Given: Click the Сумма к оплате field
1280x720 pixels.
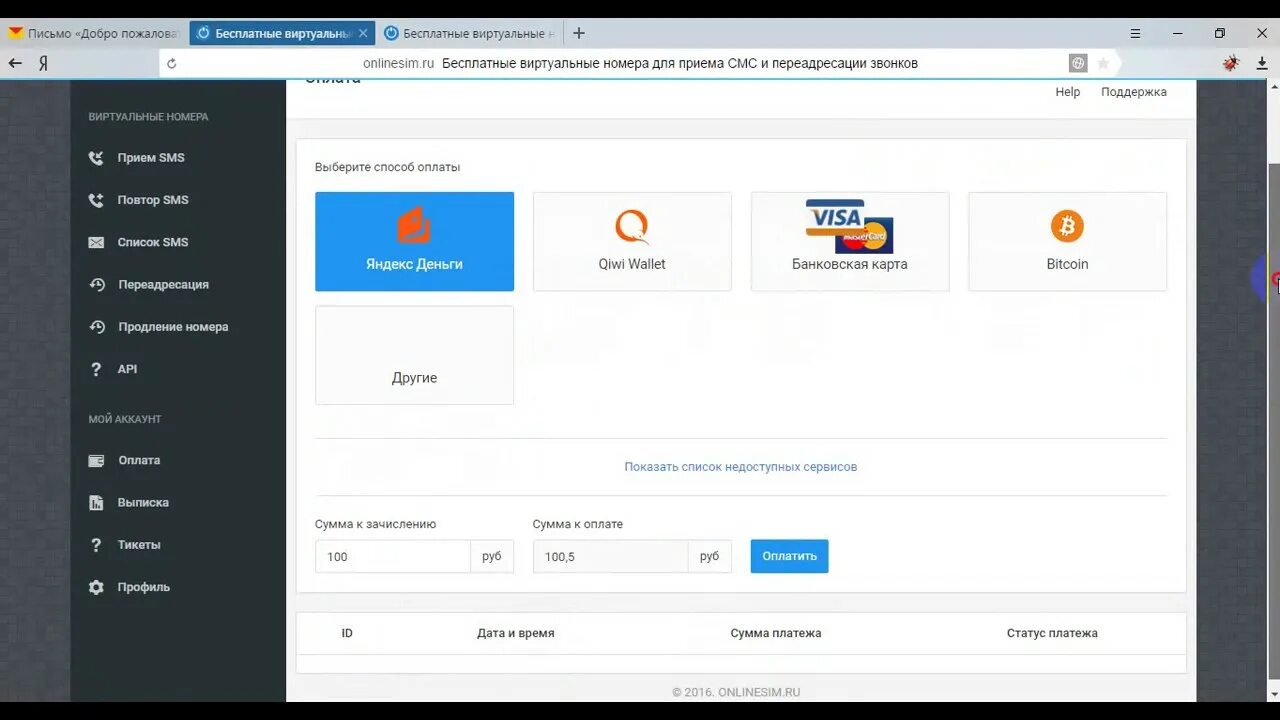Looking at the screenshot, I should click(610, 557).
